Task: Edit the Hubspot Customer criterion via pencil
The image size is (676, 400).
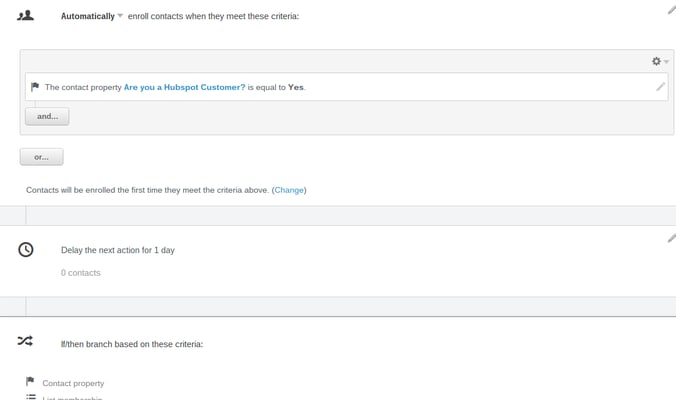Action: point(660,87)
